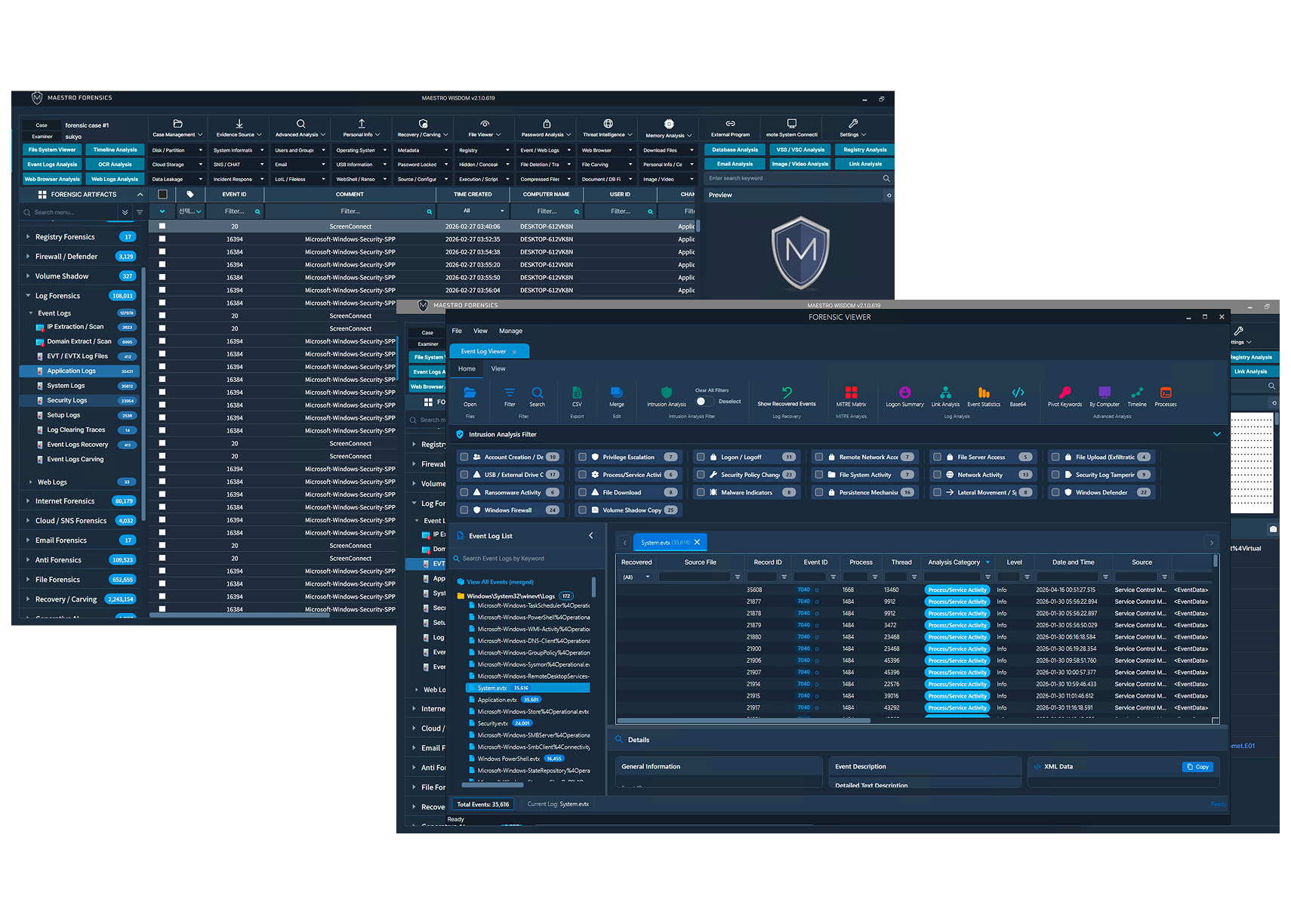This screenshot has width=1291, height=924.
Task: Switch to the View ribbon tab
Action: [x=498, y=369]
